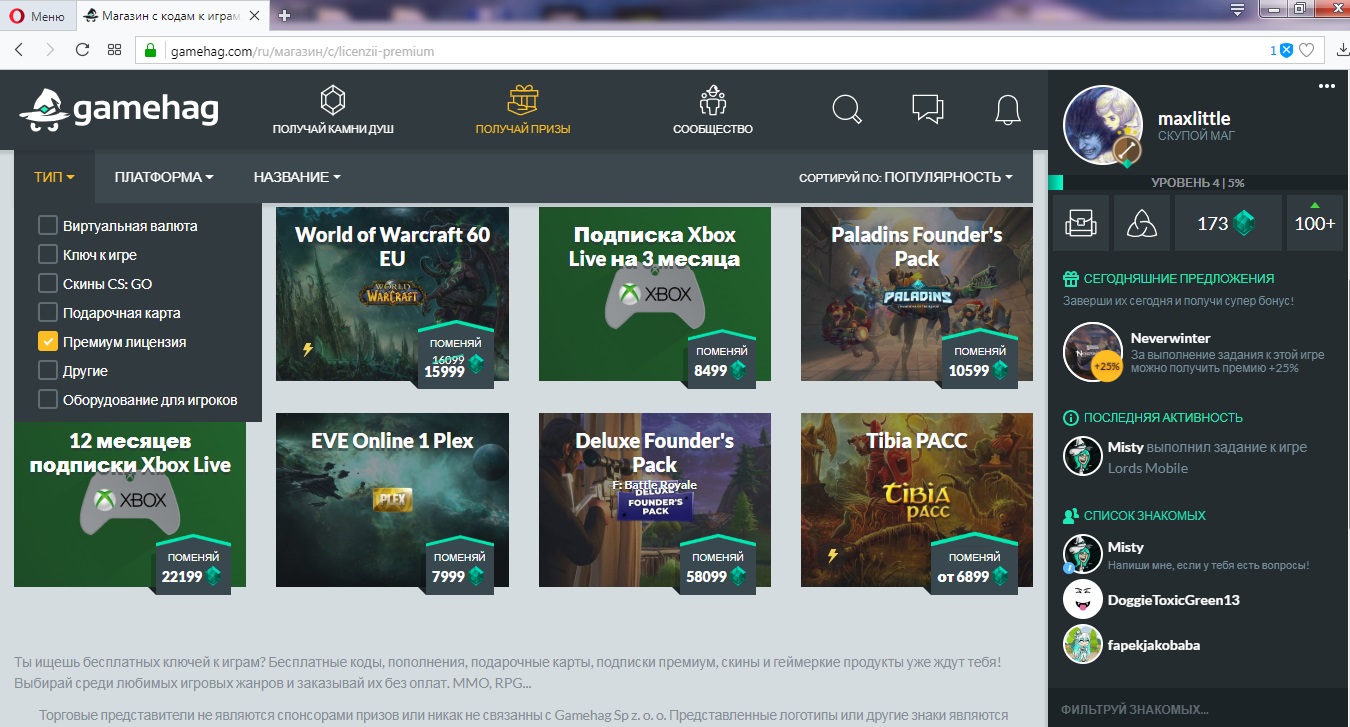Click the green padlock site info icon

(151, 51)
